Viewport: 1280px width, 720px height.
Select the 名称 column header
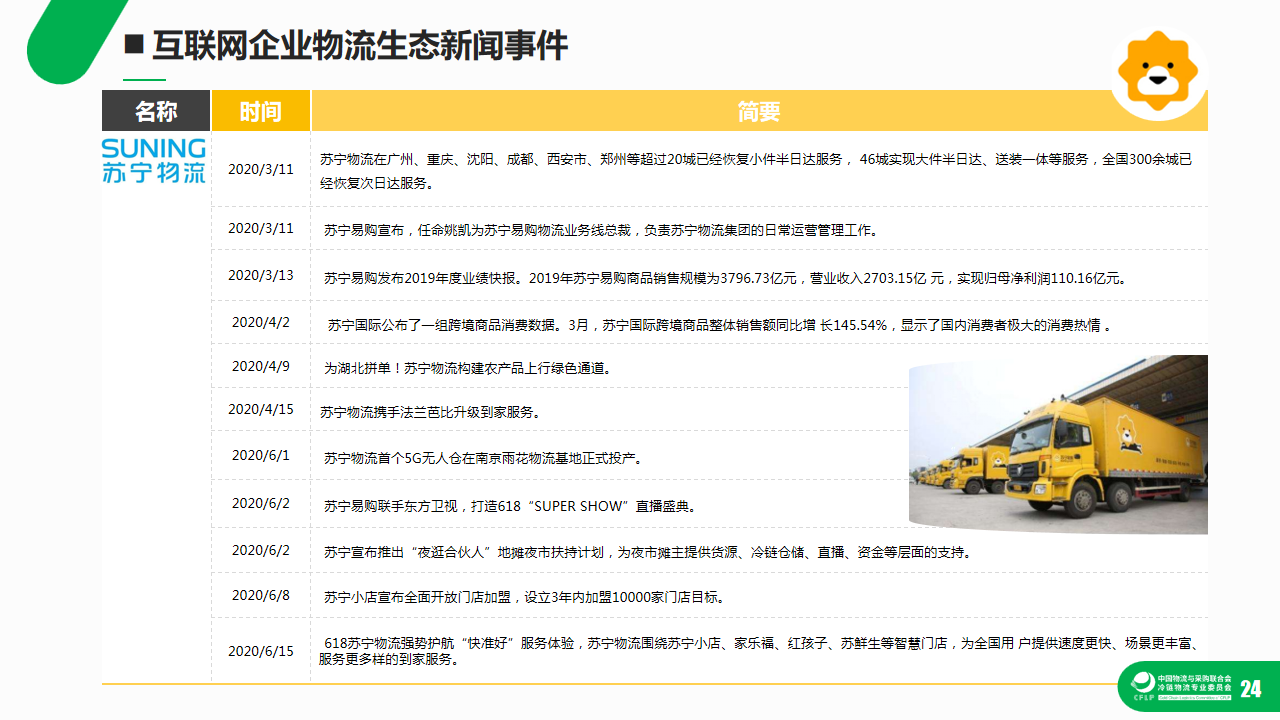point(156,111)
